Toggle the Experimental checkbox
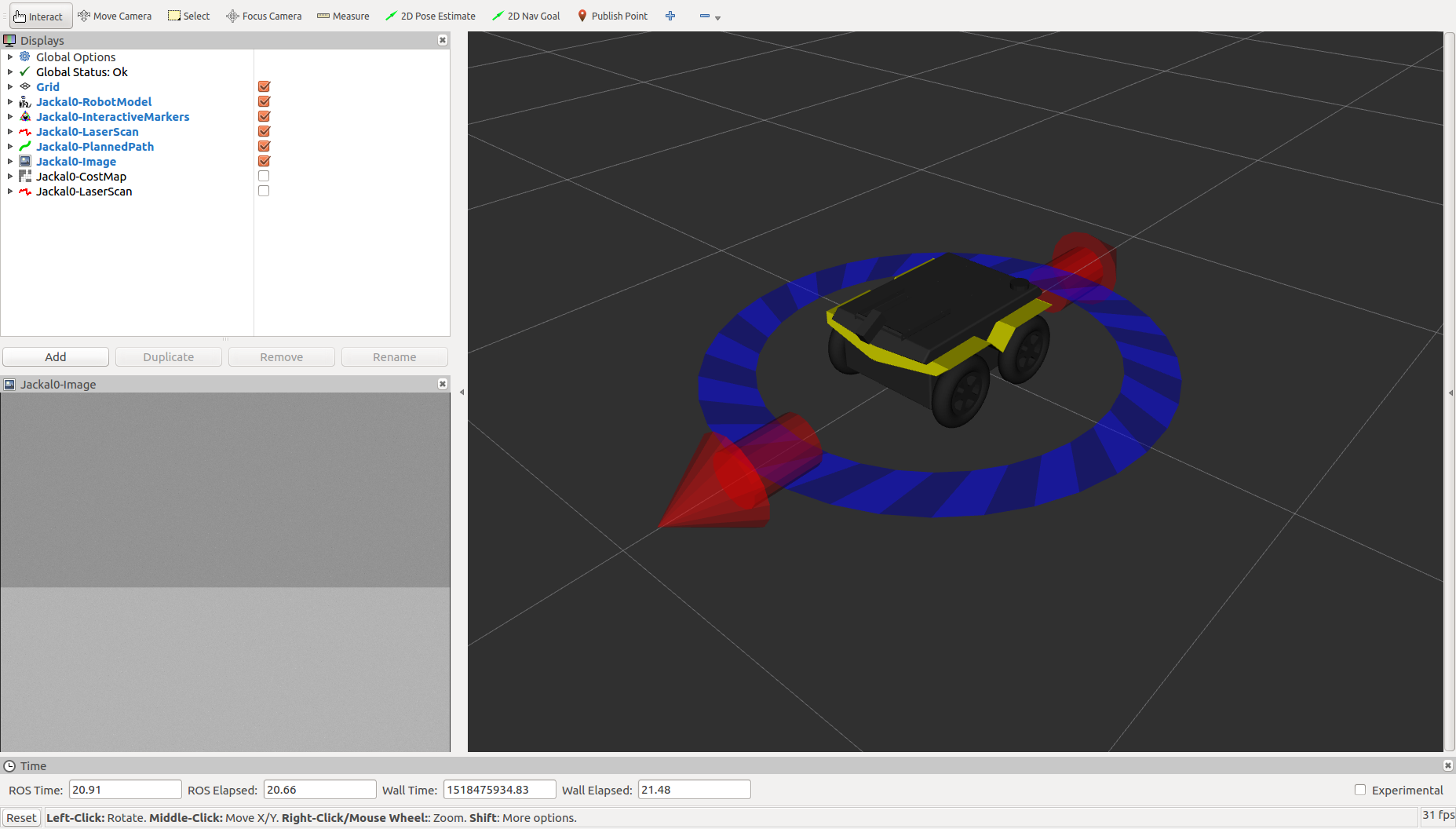 1360,791
